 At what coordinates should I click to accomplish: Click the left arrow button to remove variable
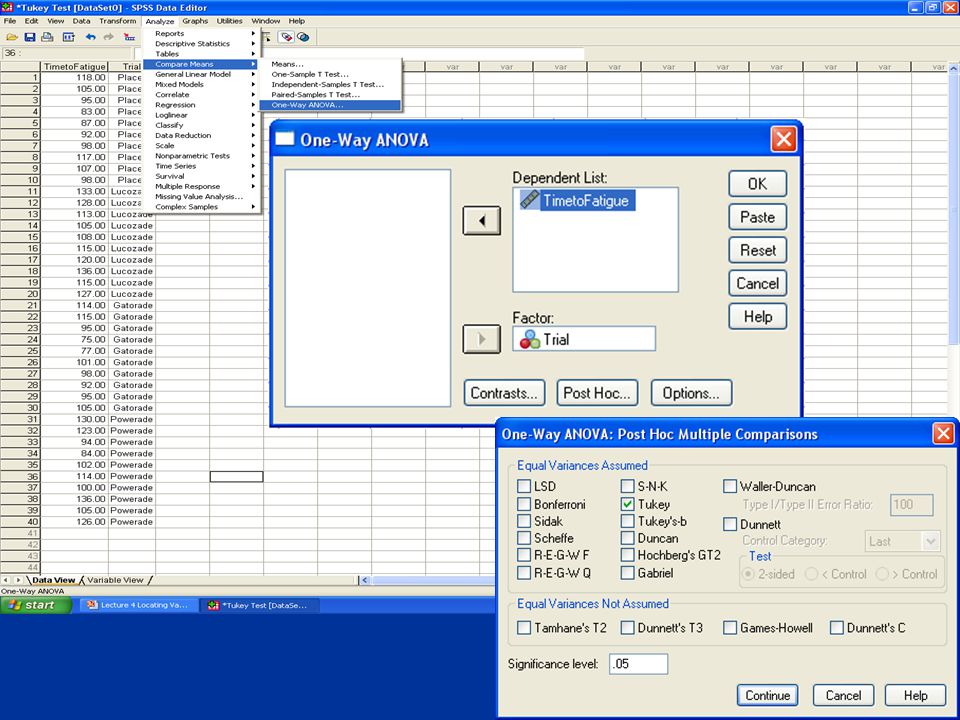click(x=481, y=220)
